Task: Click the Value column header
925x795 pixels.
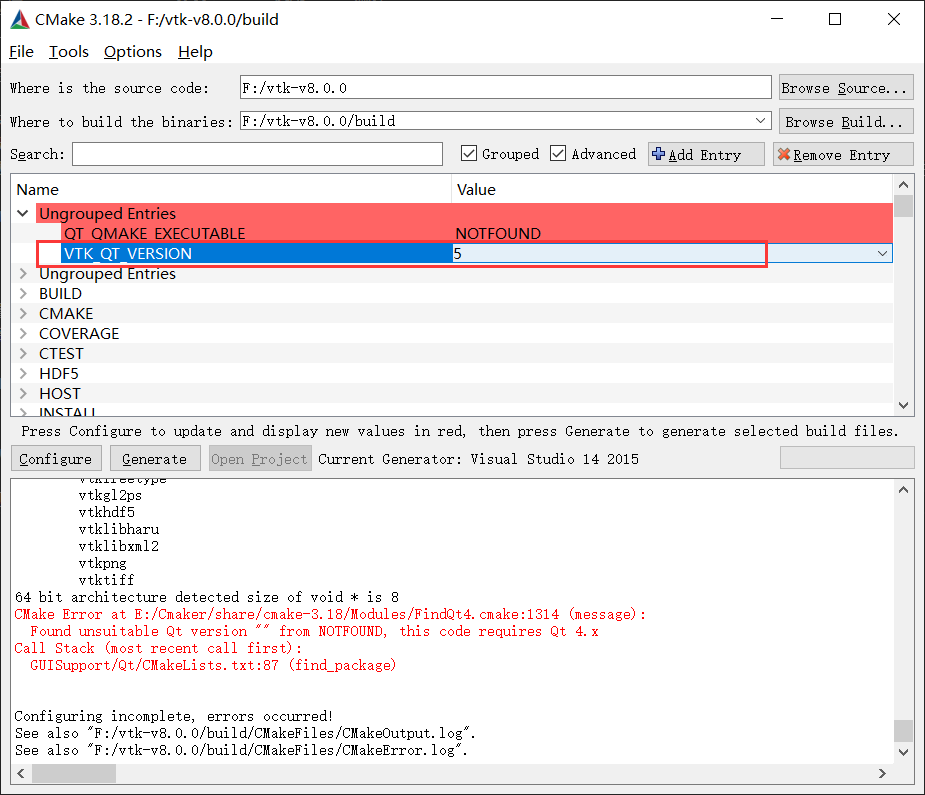Action: click(673, 189)
